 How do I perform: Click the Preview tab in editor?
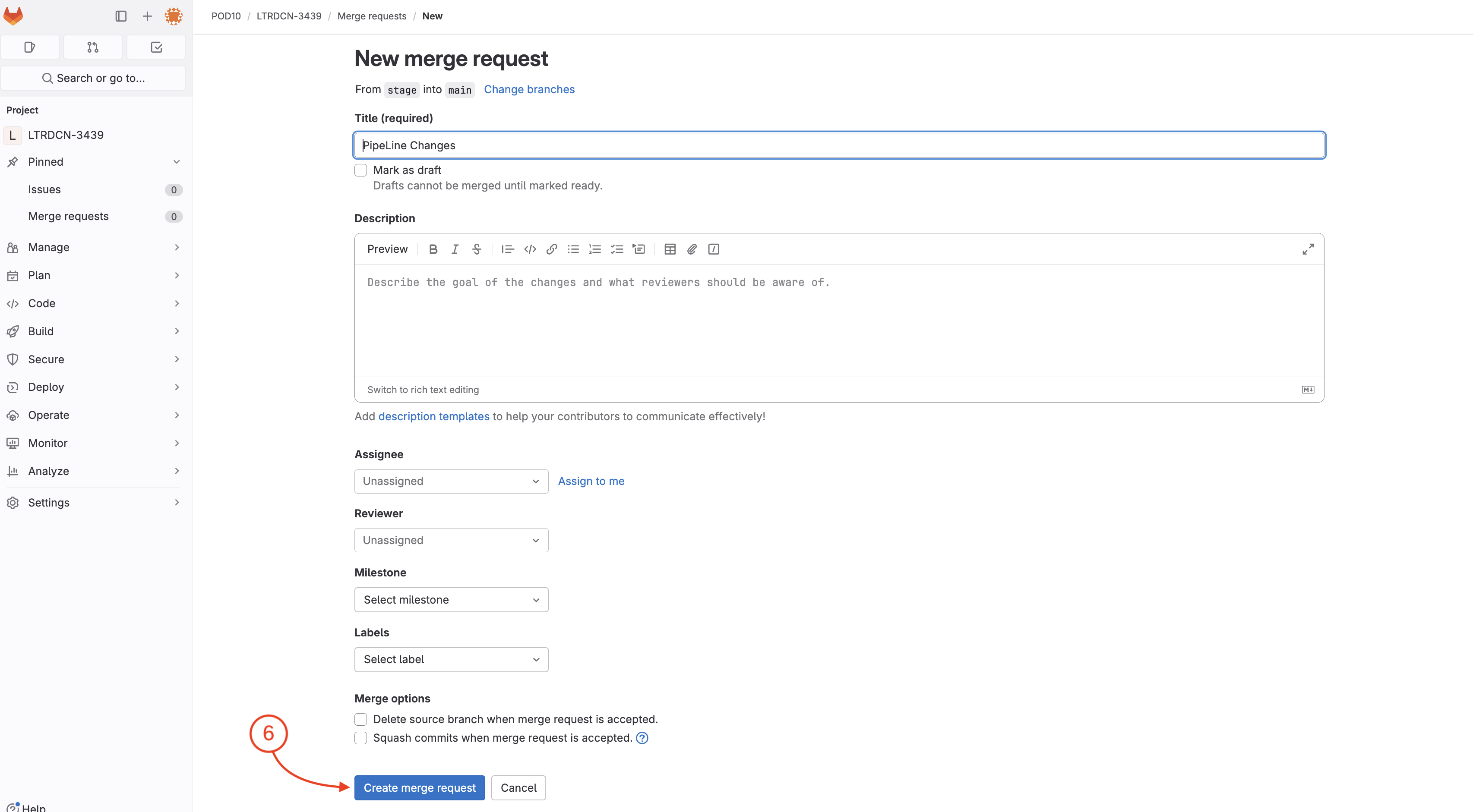(x=387, y=249)
